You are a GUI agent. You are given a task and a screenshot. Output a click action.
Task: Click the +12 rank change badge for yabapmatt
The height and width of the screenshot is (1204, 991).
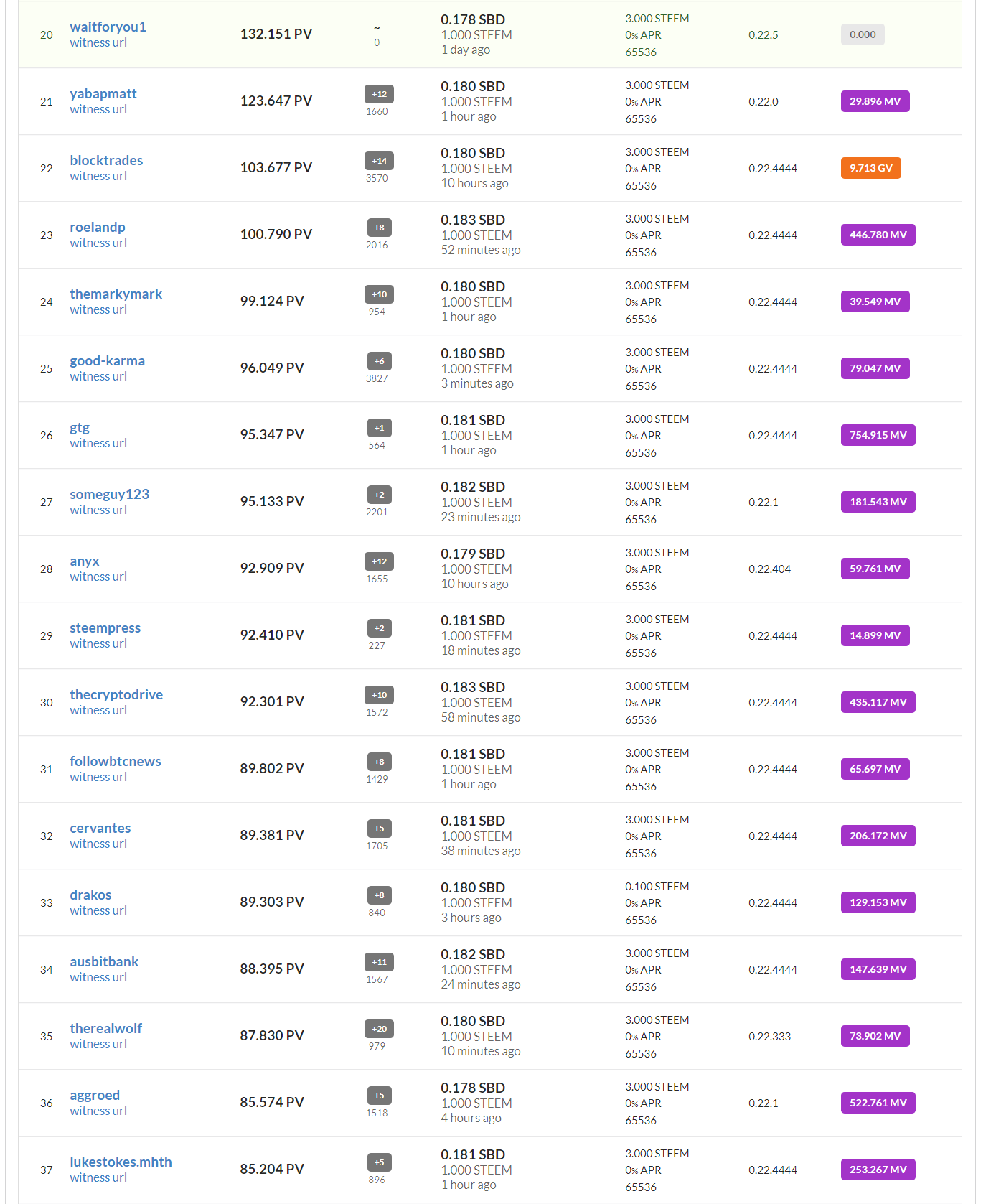click(379, 94)
